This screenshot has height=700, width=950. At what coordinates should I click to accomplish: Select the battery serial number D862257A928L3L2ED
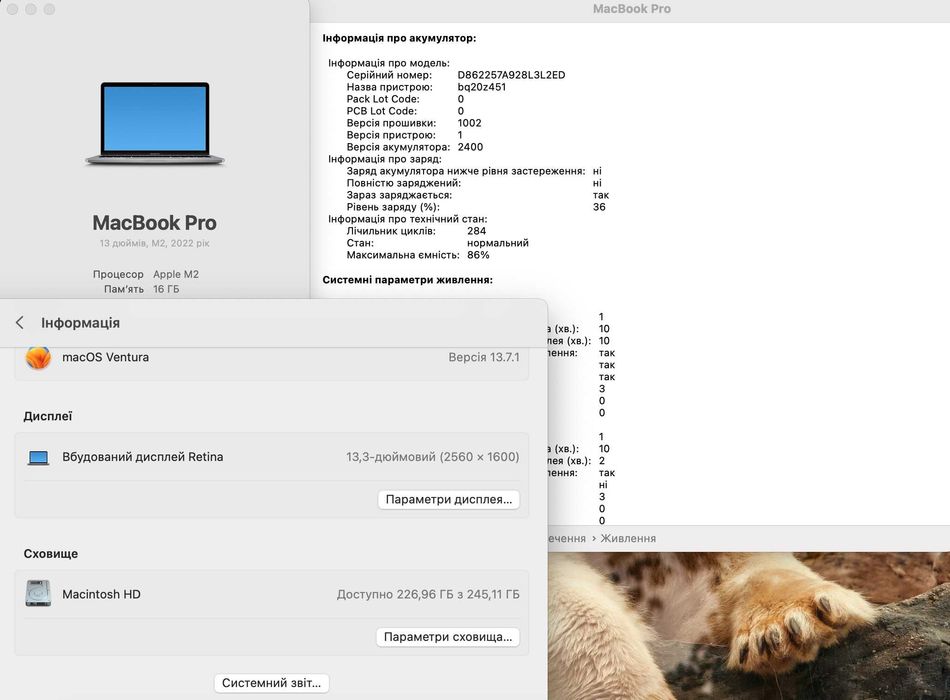click(511, 75)
